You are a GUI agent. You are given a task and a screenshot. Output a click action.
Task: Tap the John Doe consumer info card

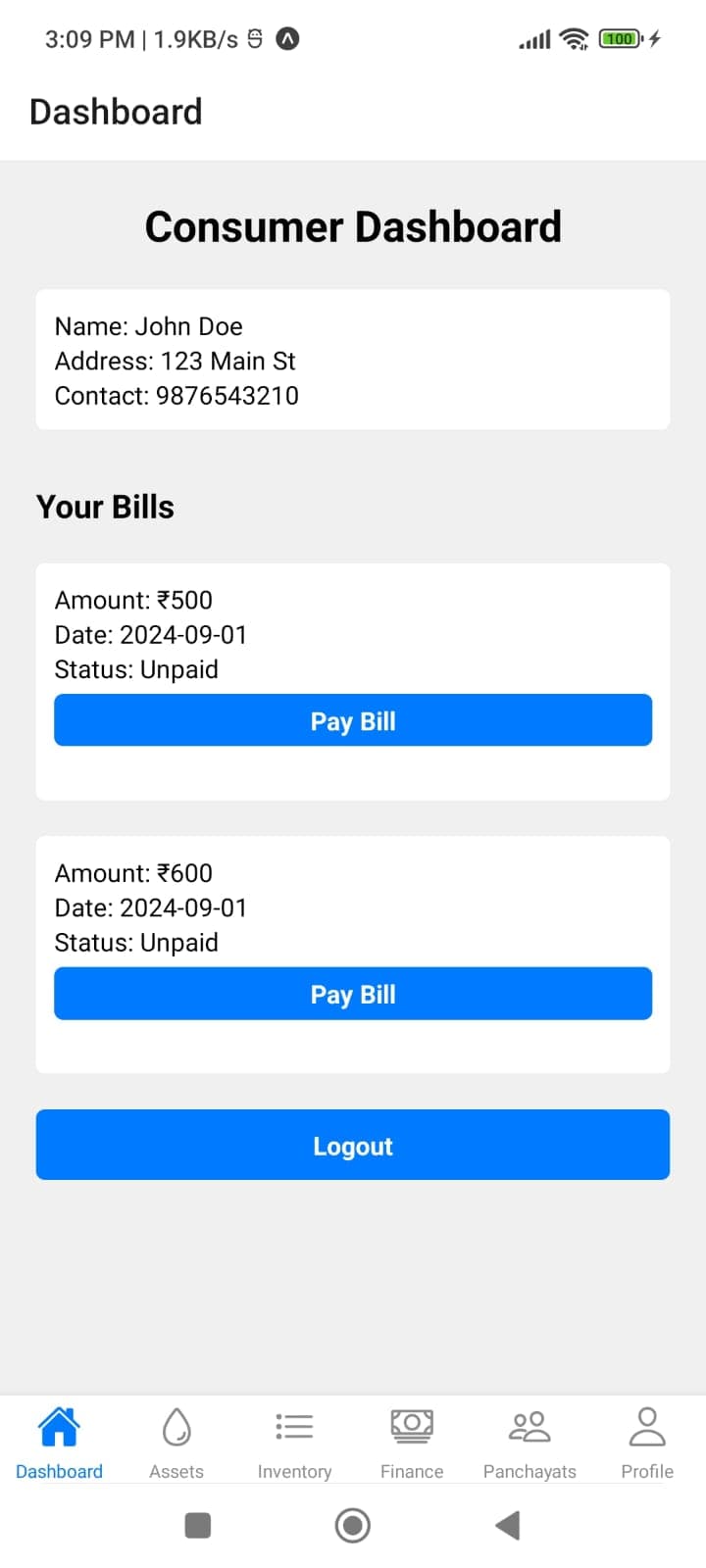pos(353,360)
